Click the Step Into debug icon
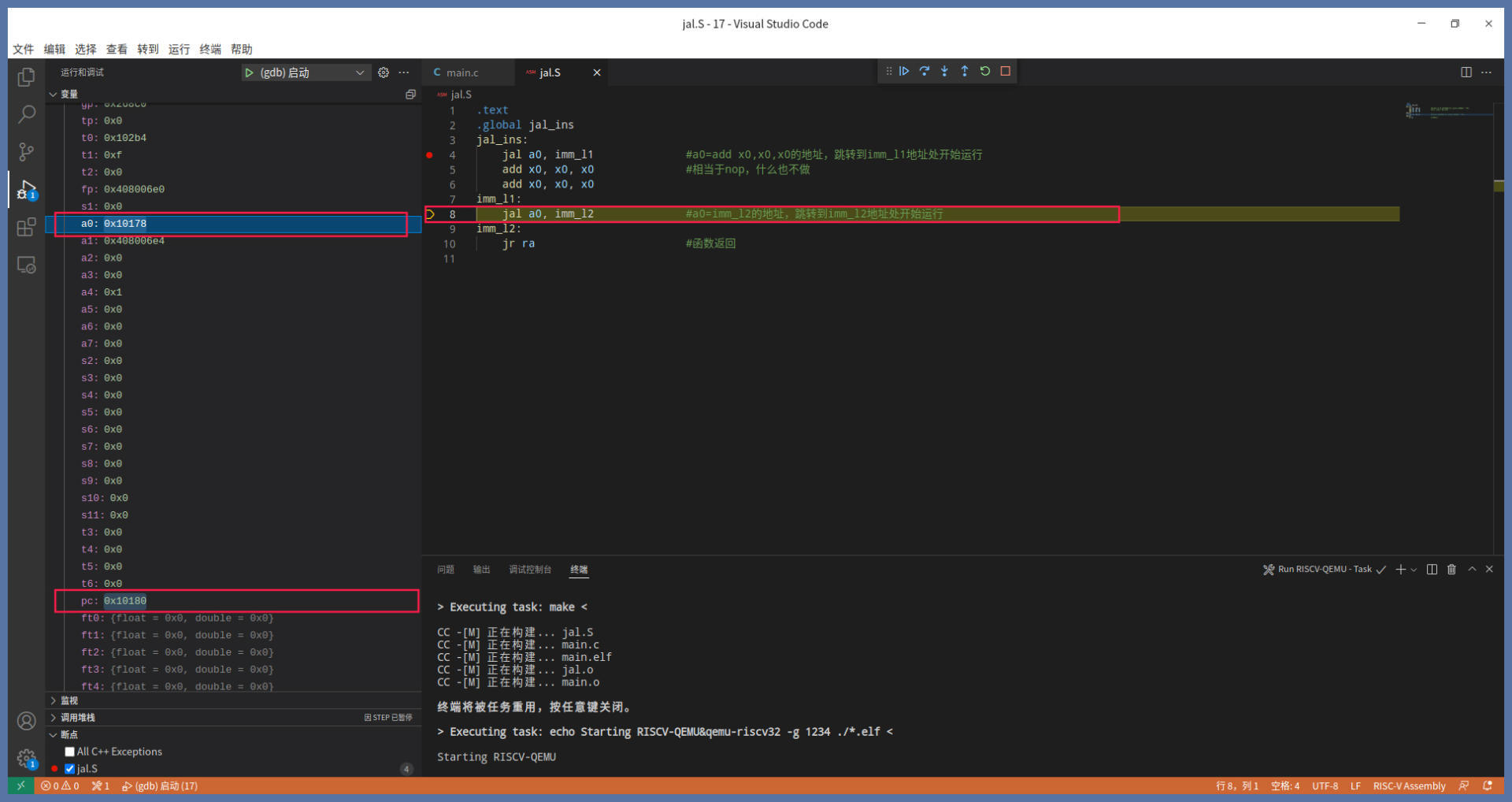The image size is (1512, 802). [944, 71]
